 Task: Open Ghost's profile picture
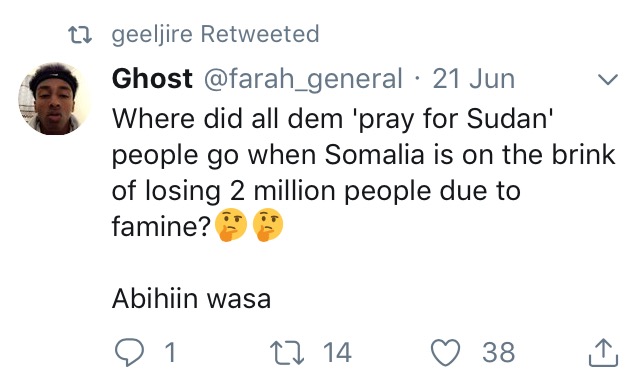54,98
